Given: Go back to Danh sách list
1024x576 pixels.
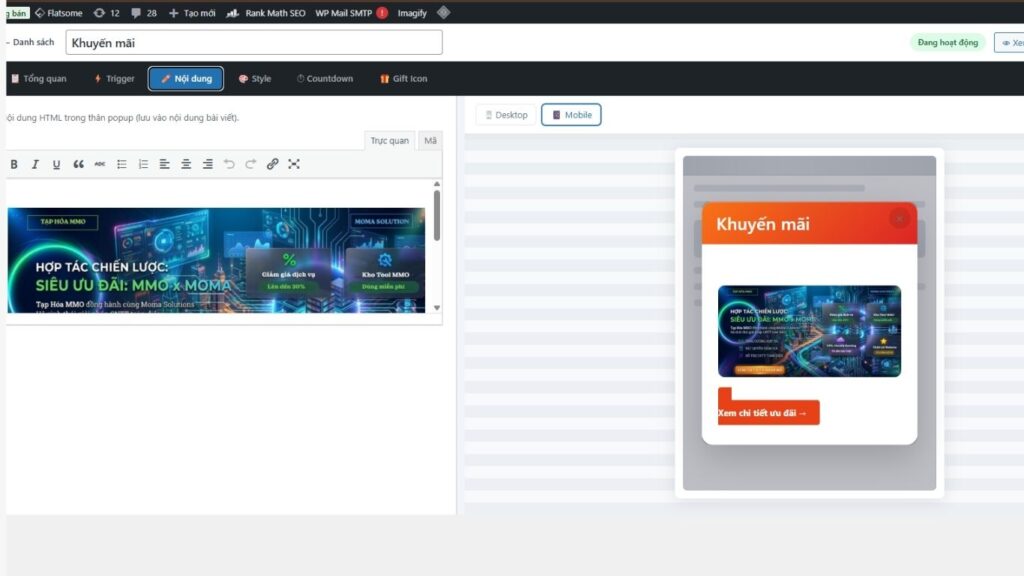Looking at the screenshot, I should pyautogui.click(x=31, y=42).
